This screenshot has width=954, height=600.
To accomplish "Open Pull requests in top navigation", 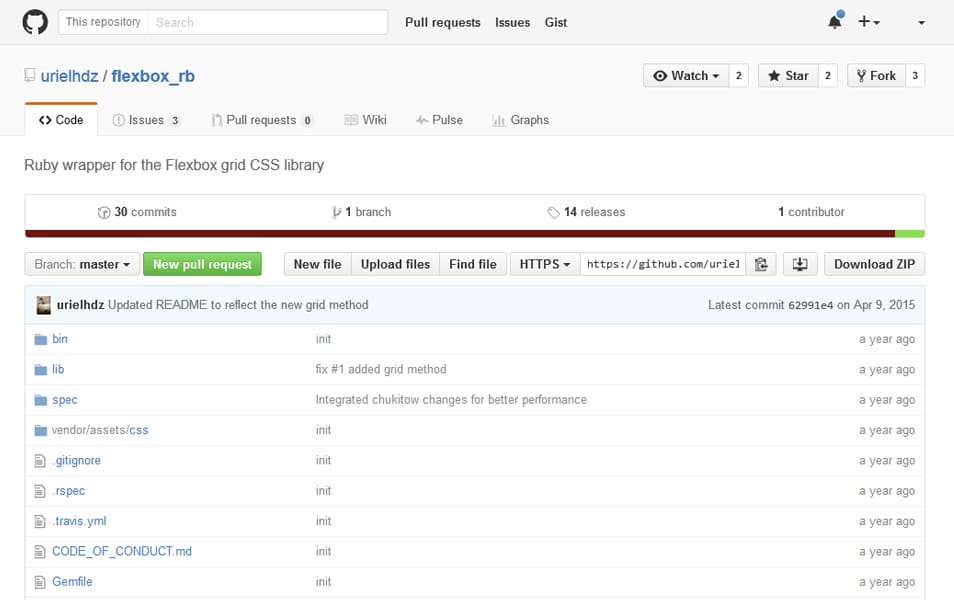I will [x=442, y=23].
